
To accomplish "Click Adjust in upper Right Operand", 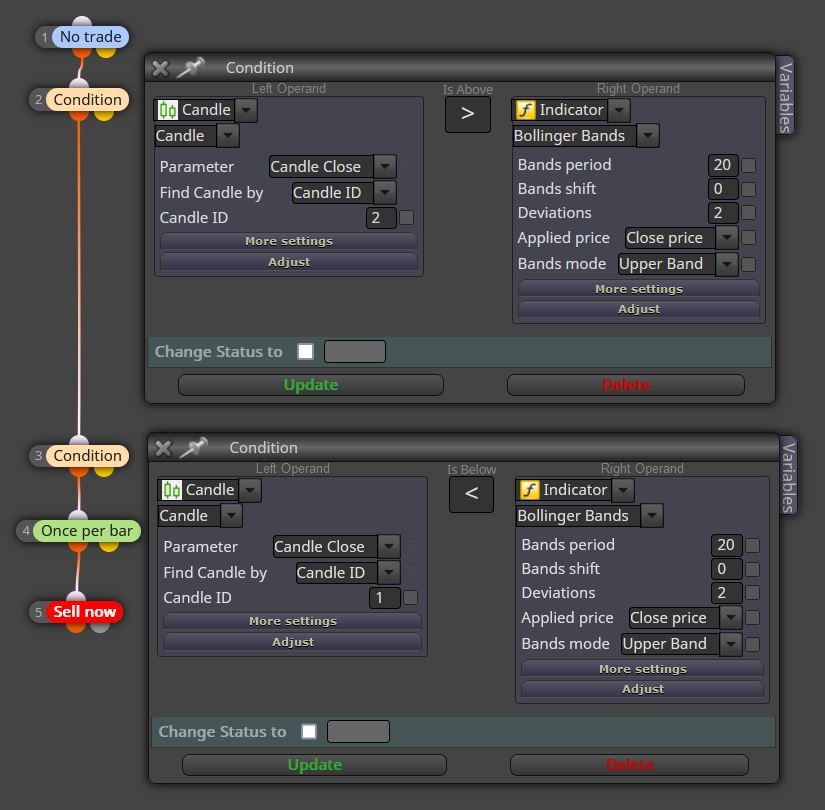I will pyautogui.click(x=639, y=309).
